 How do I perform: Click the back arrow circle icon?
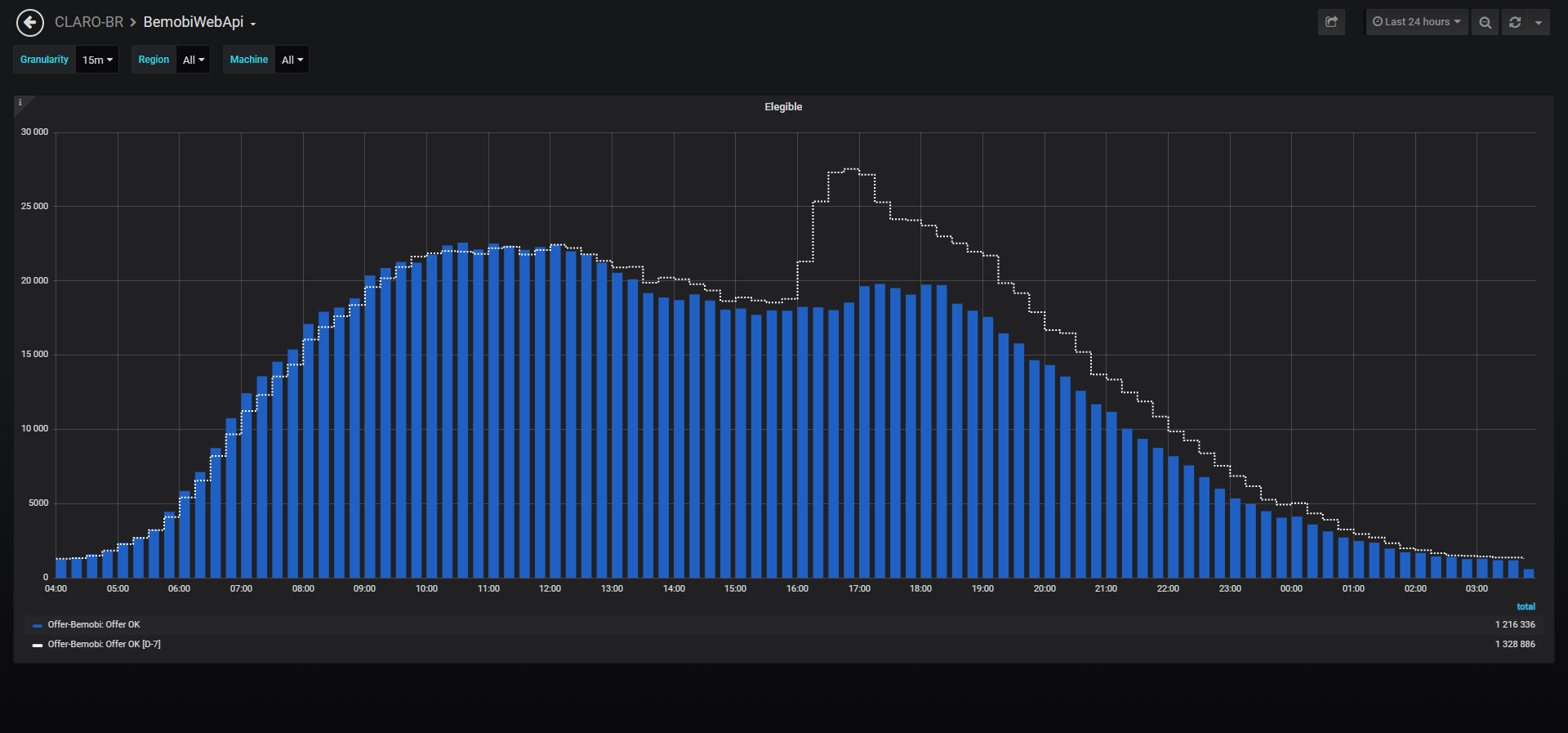pos(30,22)
